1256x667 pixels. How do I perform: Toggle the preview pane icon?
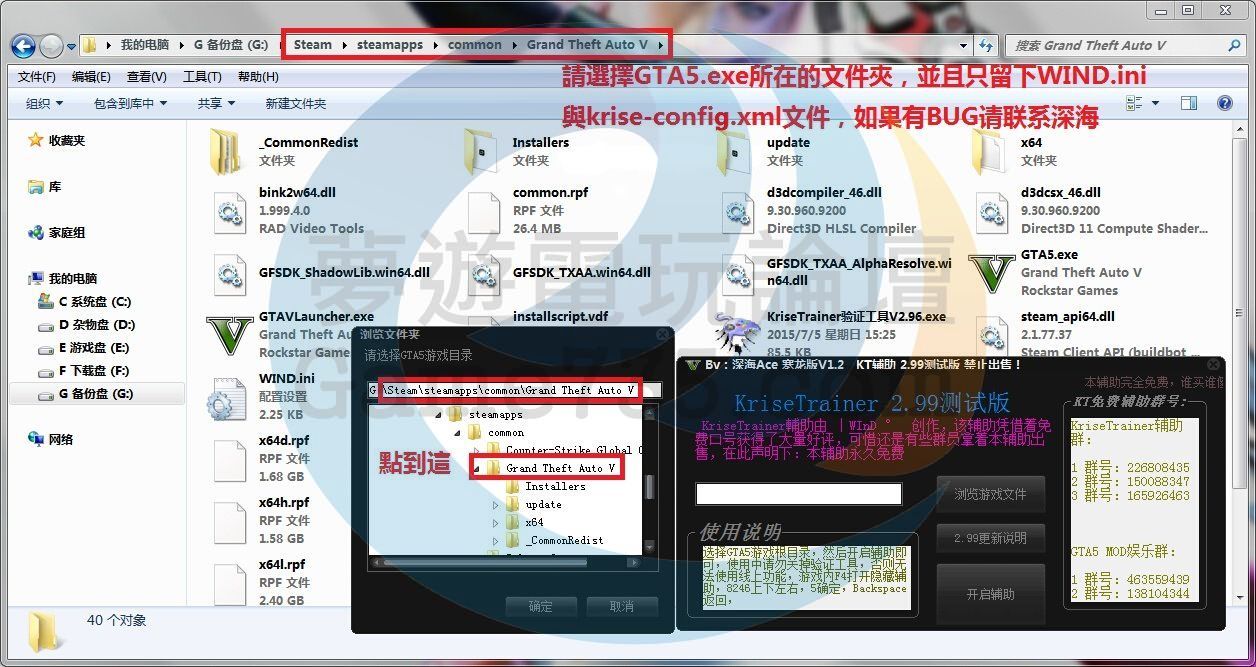click(1189, 103)
